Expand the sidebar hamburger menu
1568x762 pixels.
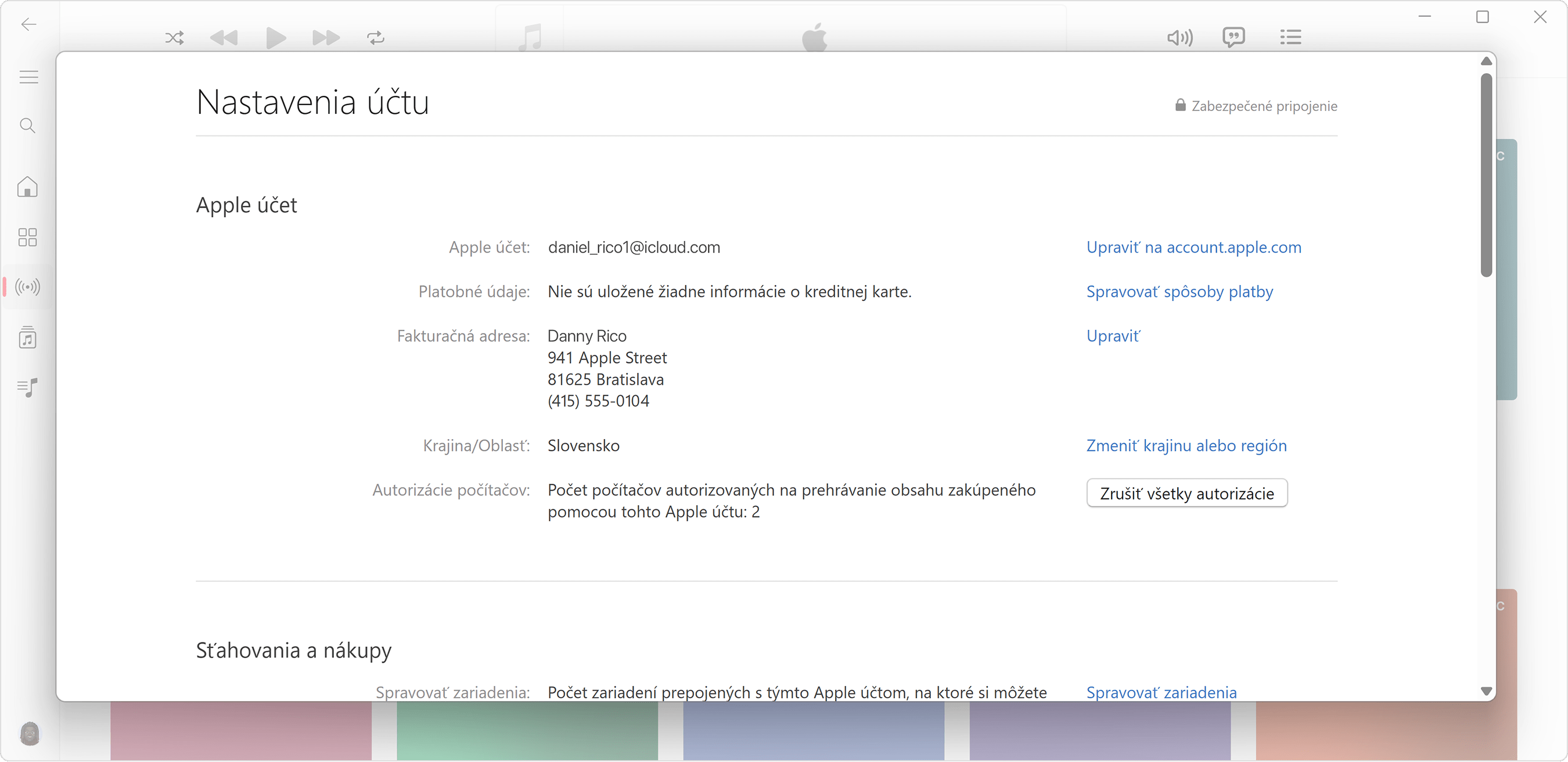point(28,77)
